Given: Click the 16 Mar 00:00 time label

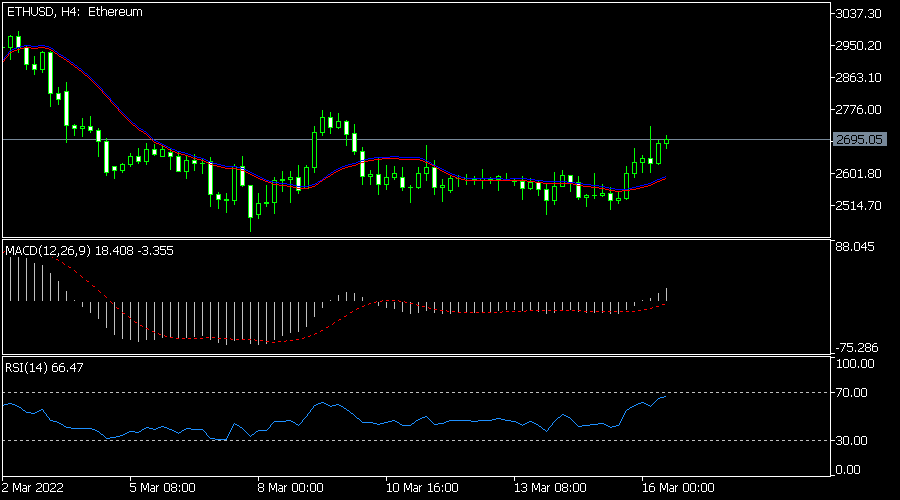Looking at the screenshot, I should [x=678, y=488].
